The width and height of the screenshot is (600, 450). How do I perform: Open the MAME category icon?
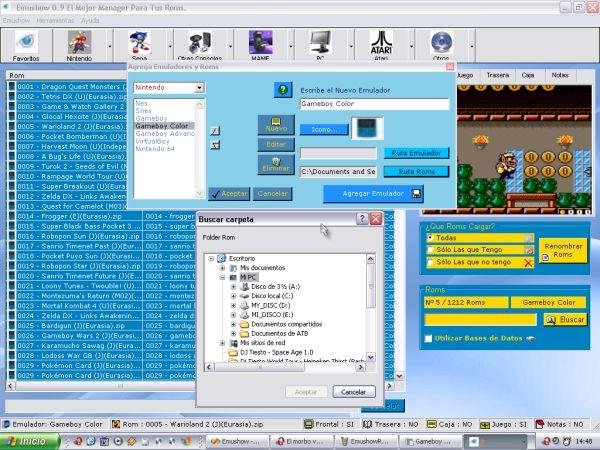pyautogui.click(x=260, y=45)
